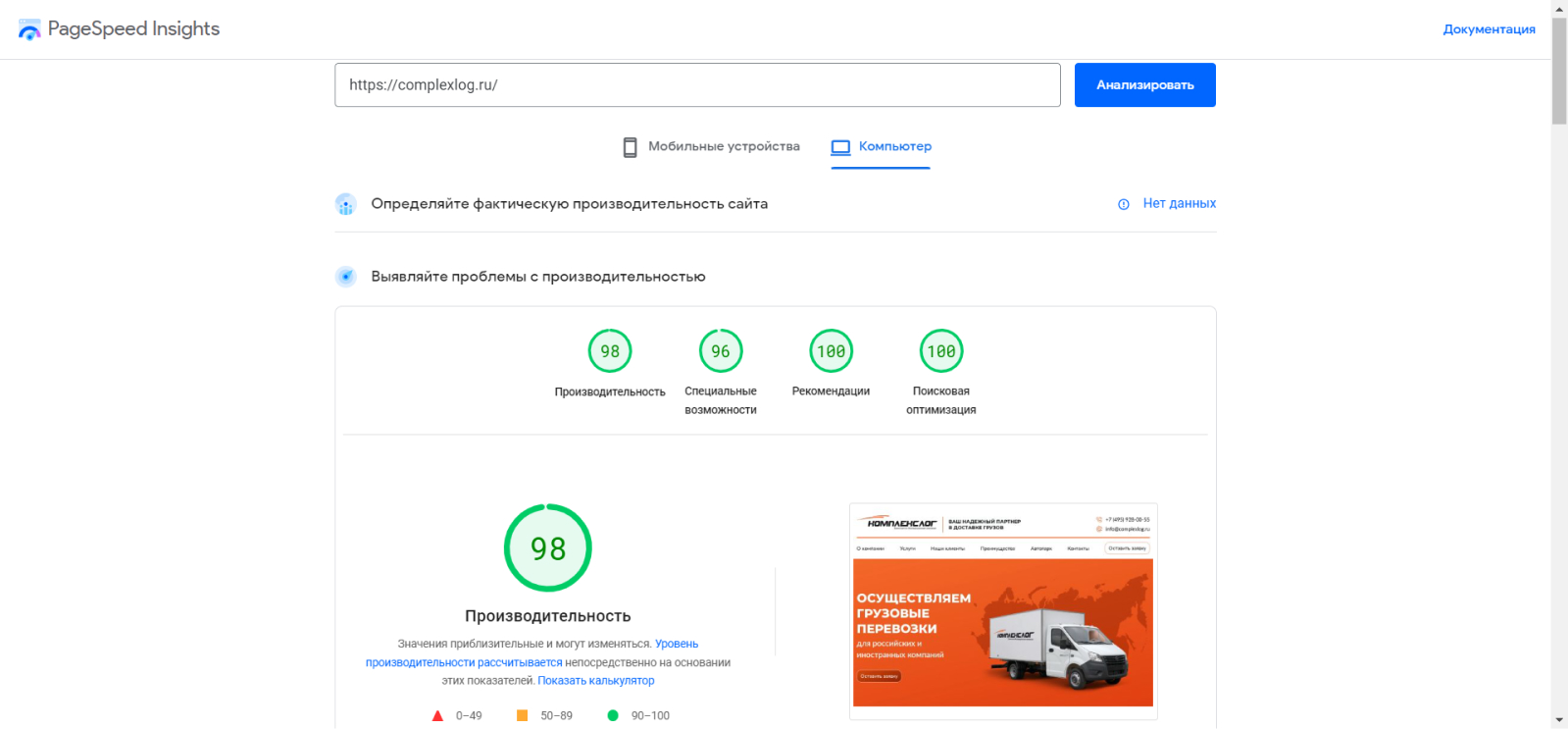Click the 100 Рекомендации score gauge
The width and height of the screenshot is (1568, 729).
831,351
